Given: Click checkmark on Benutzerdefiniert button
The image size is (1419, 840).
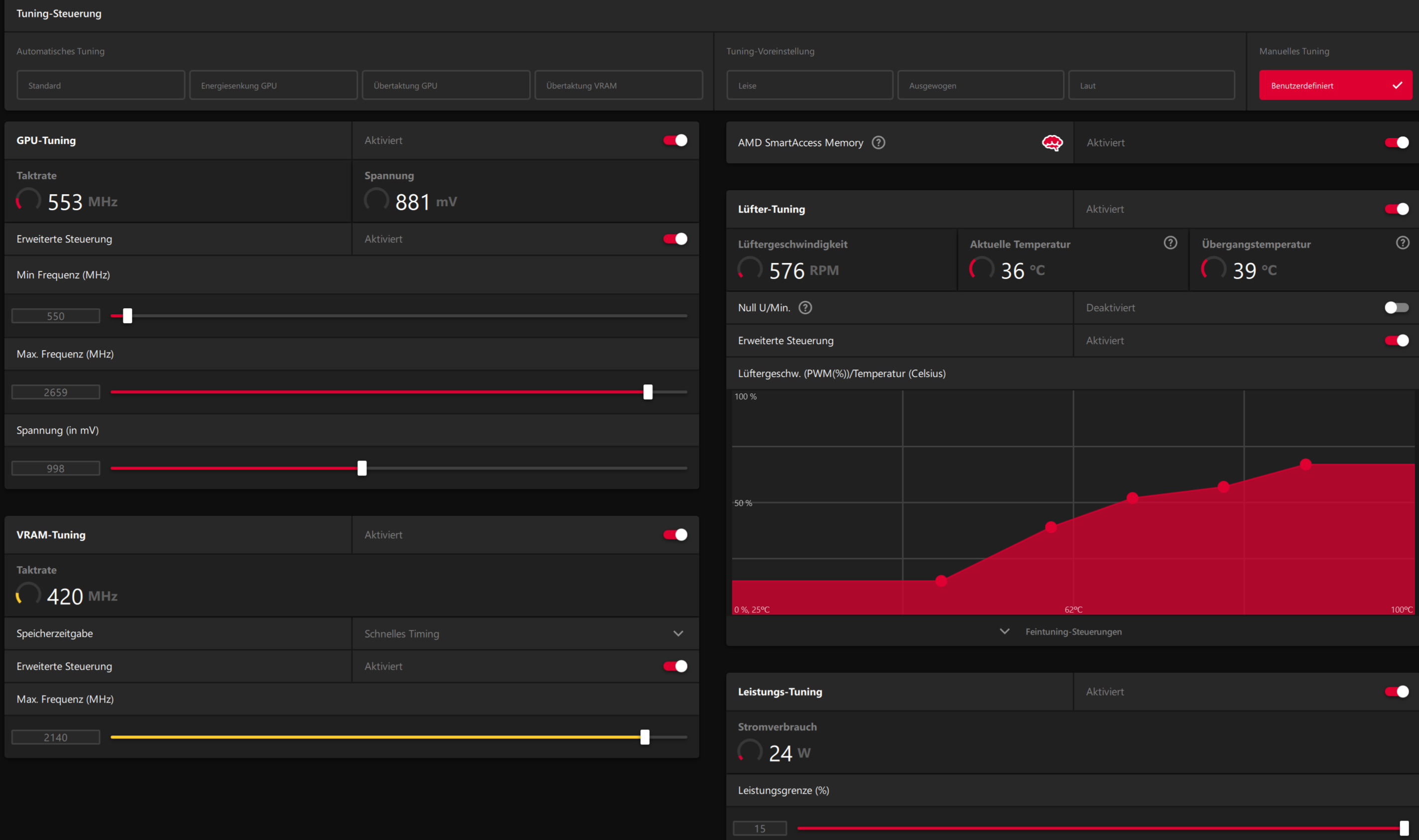Looking at the screenshot, I should point(1397,86).
